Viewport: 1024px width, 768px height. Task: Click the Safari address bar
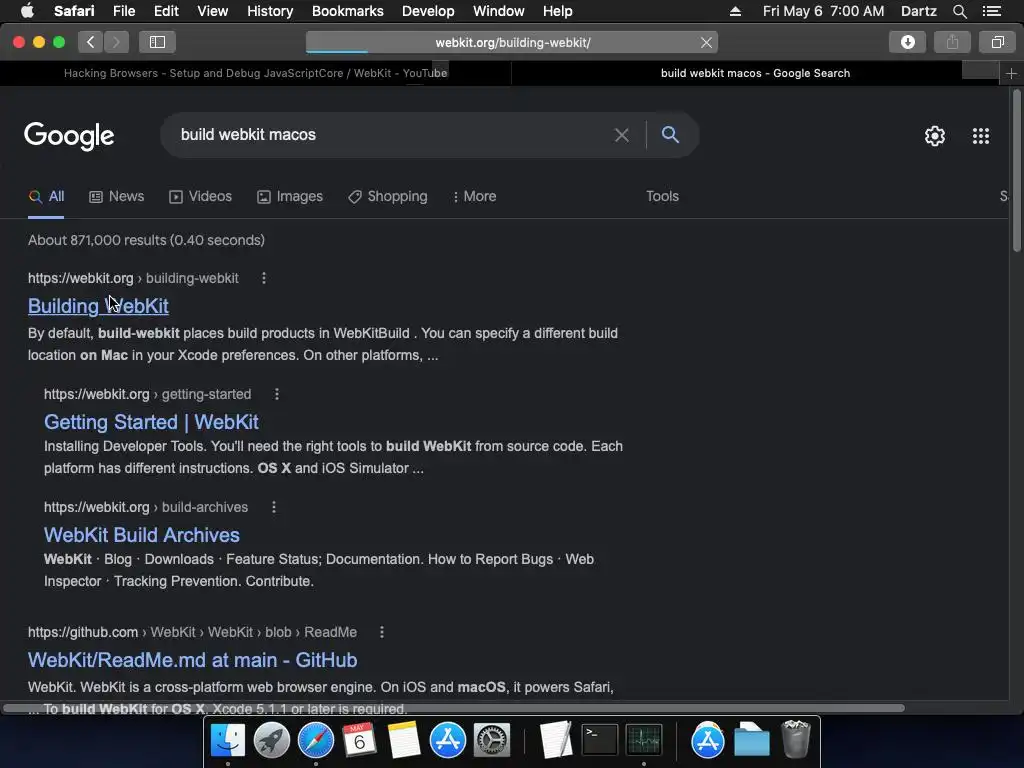click(512, 42)
